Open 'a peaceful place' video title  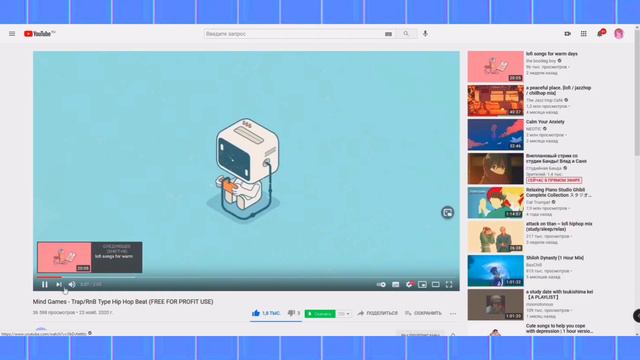(558, 90)
